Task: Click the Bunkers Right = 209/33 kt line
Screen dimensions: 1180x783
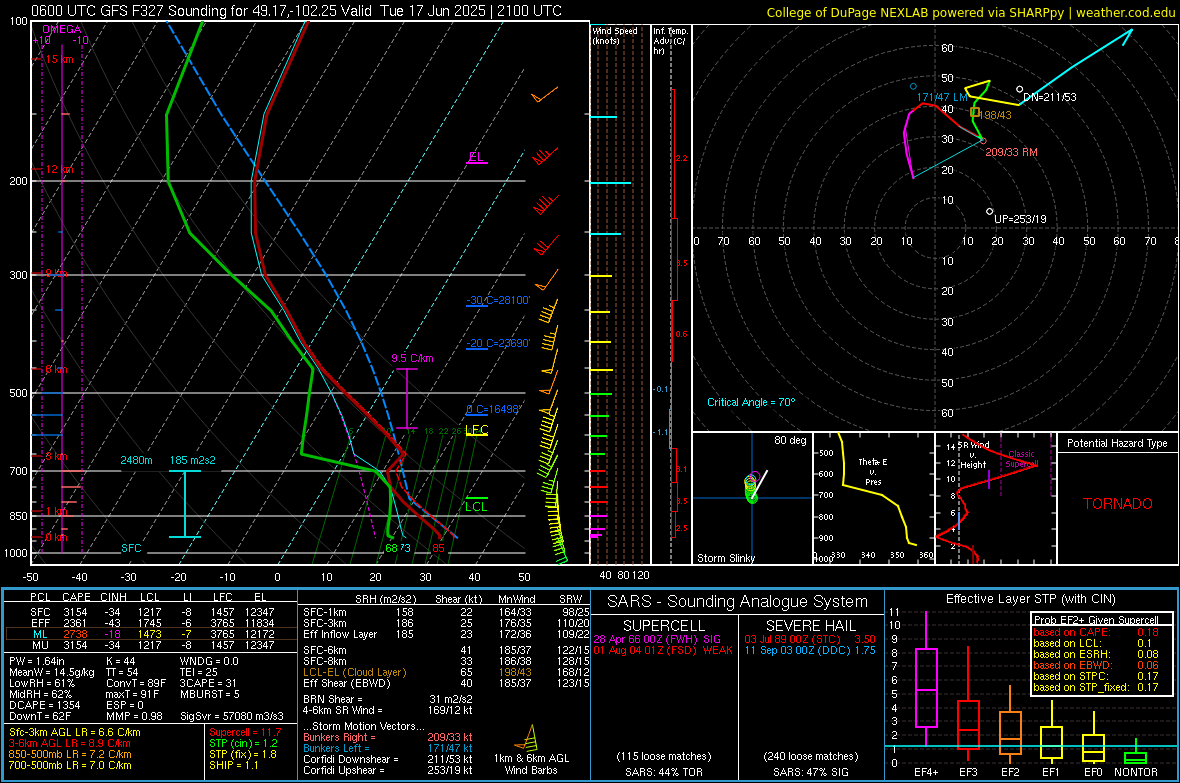Action: click(x=388, y=737)
